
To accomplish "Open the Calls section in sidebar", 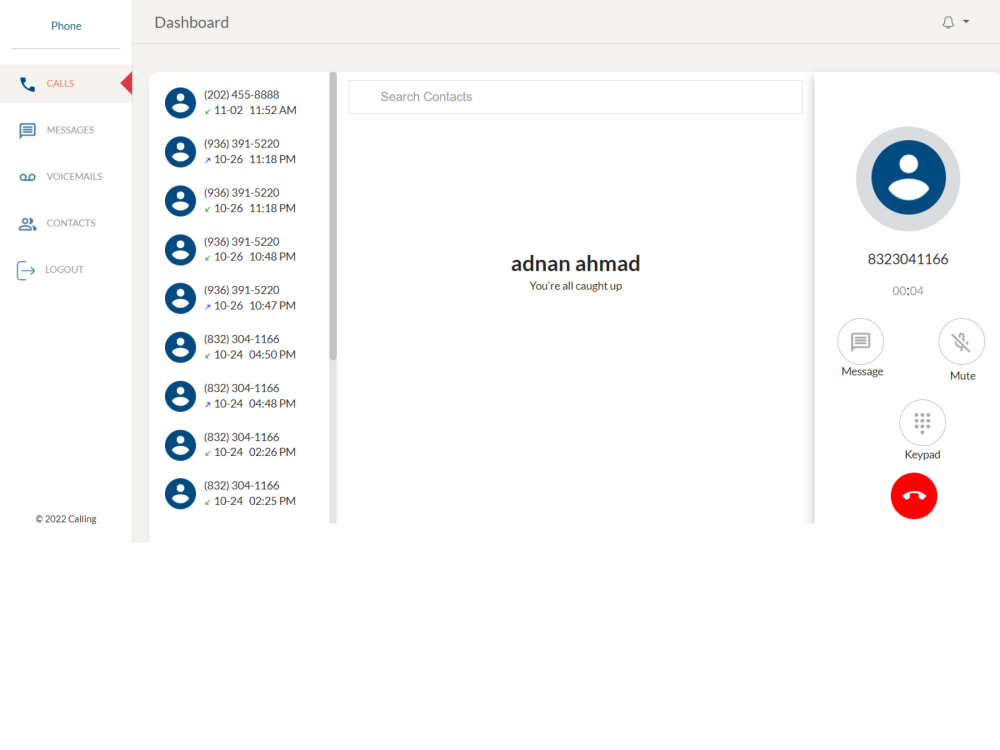I will [66, 84].
